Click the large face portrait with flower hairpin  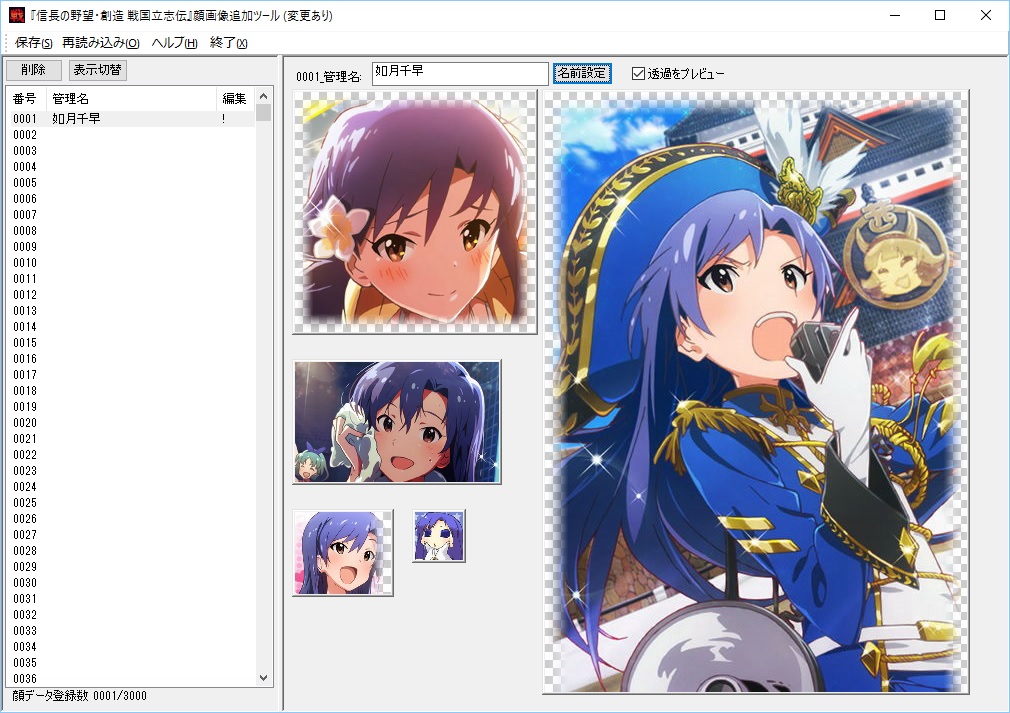[415, 213]
